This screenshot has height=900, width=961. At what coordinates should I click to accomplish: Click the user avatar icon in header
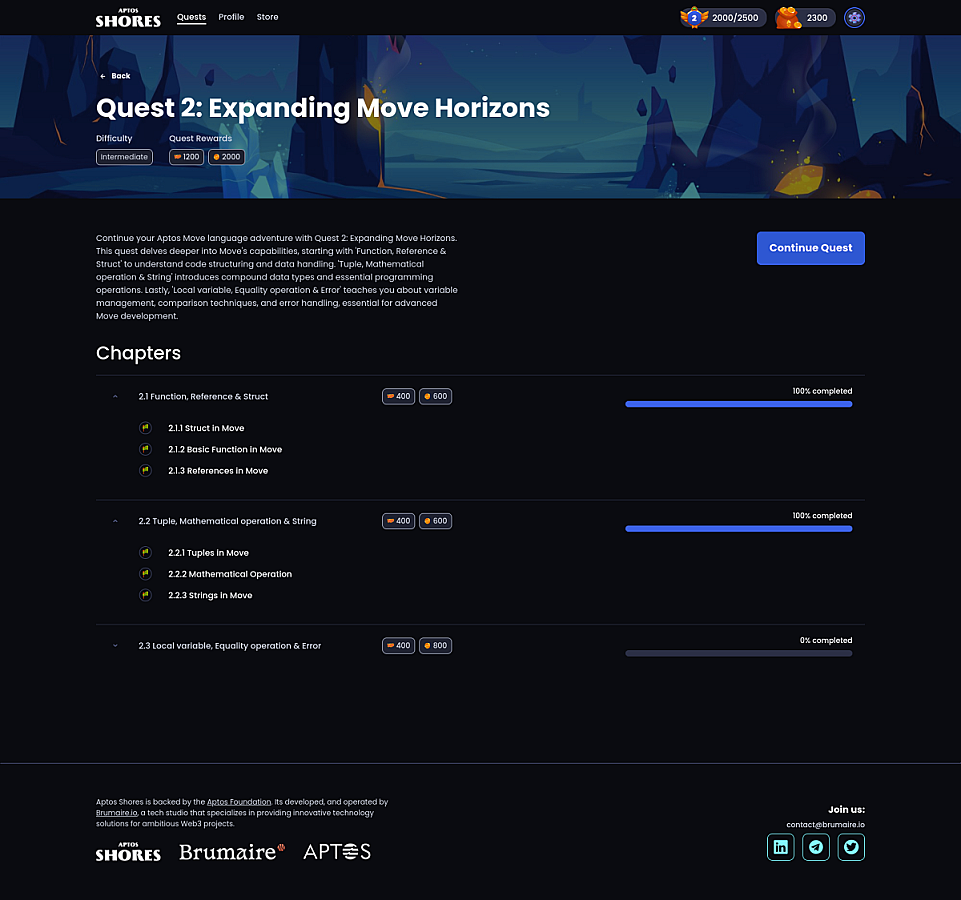point(854,17)
